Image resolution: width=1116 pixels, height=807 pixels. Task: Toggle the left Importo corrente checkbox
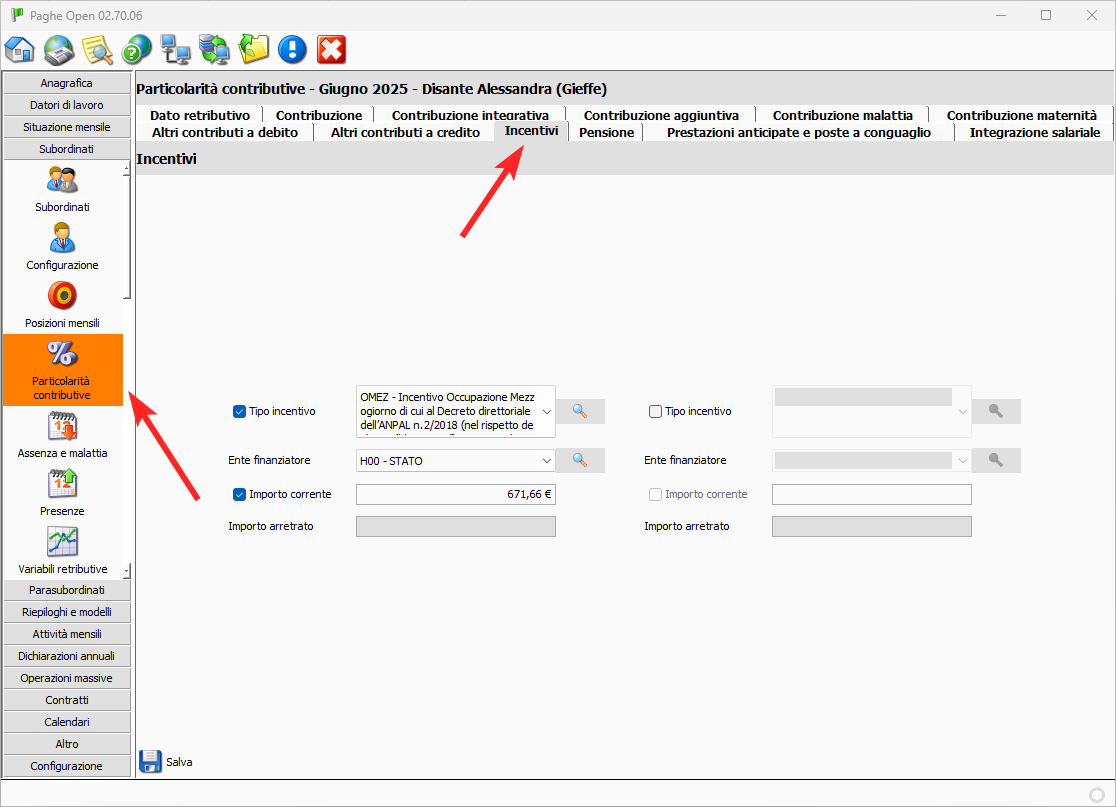[239, 494]
